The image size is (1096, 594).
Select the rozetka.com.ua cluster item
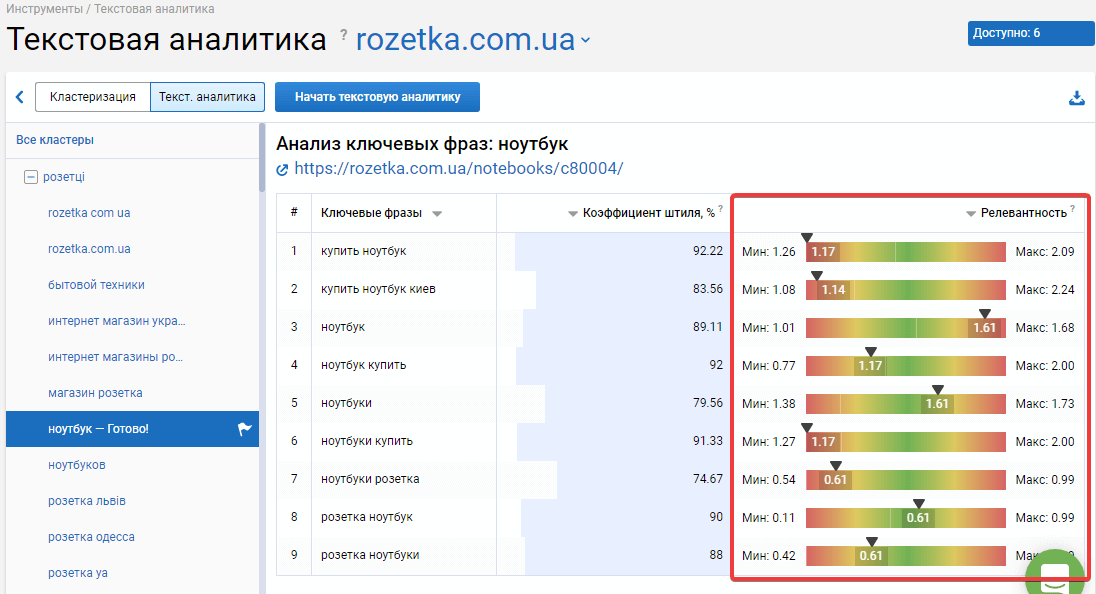point(89,249)
